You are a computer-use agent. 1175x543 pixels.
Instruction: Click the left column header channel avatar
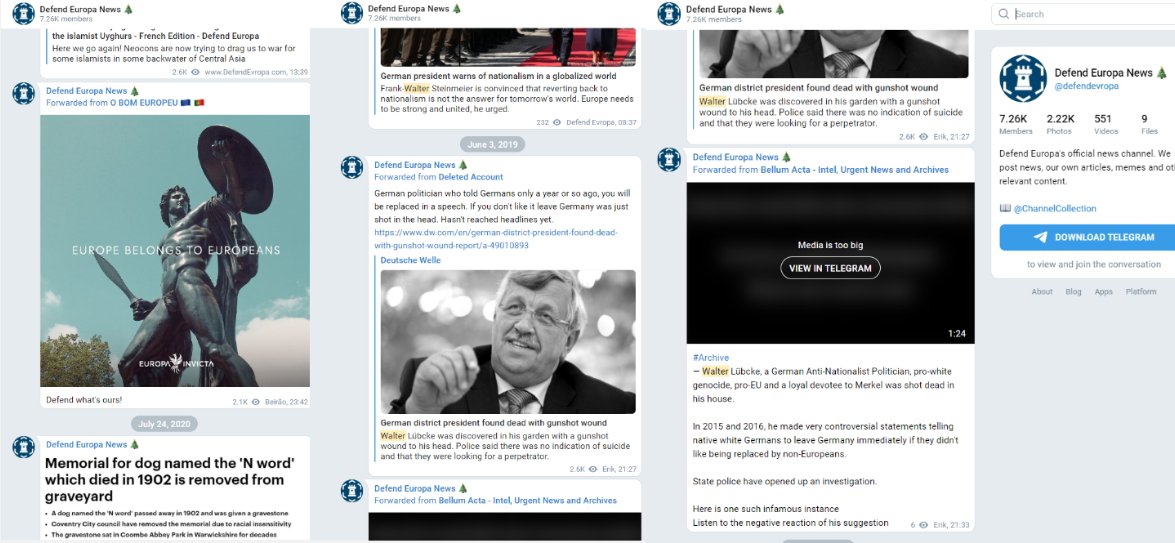pyautogui.click(x=24, y=13)
